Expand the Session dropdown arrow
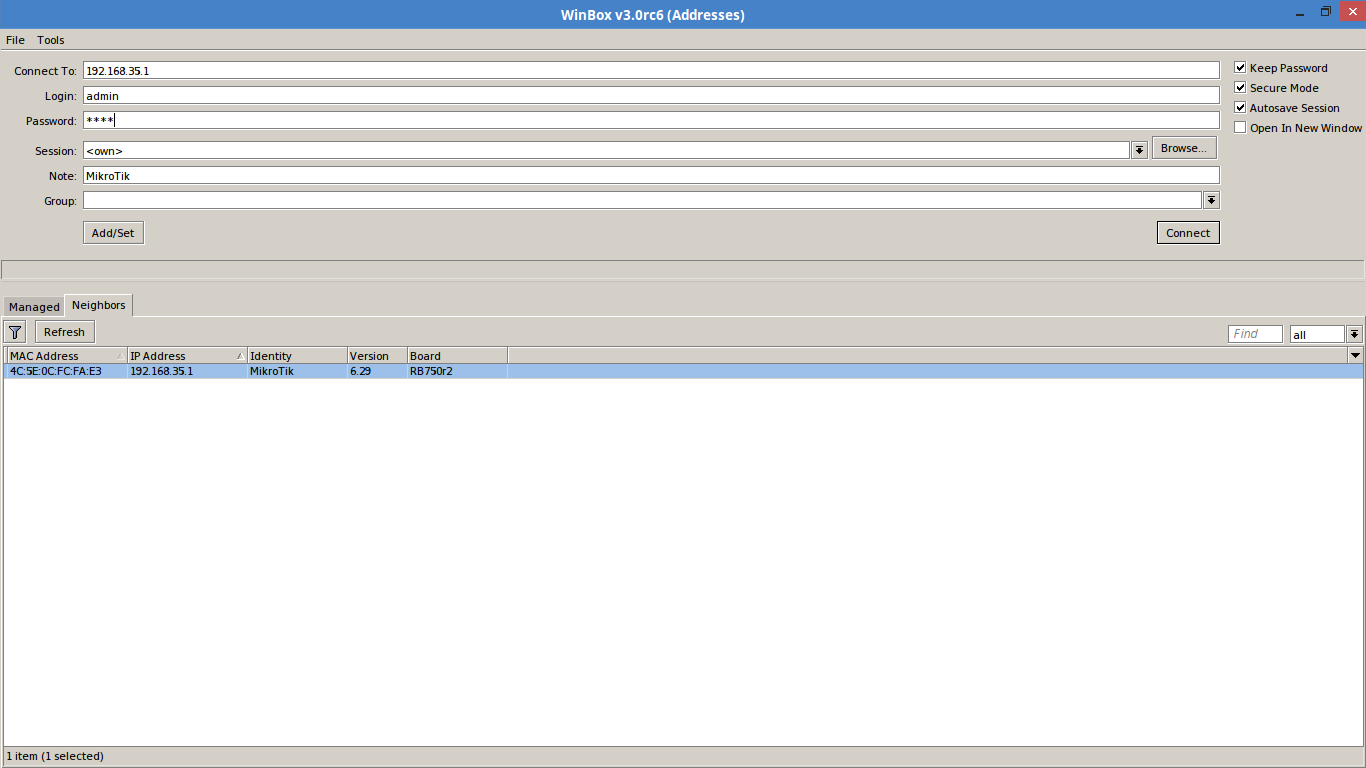Screen dimensions: 1366x768 (x=1139, y=150)
